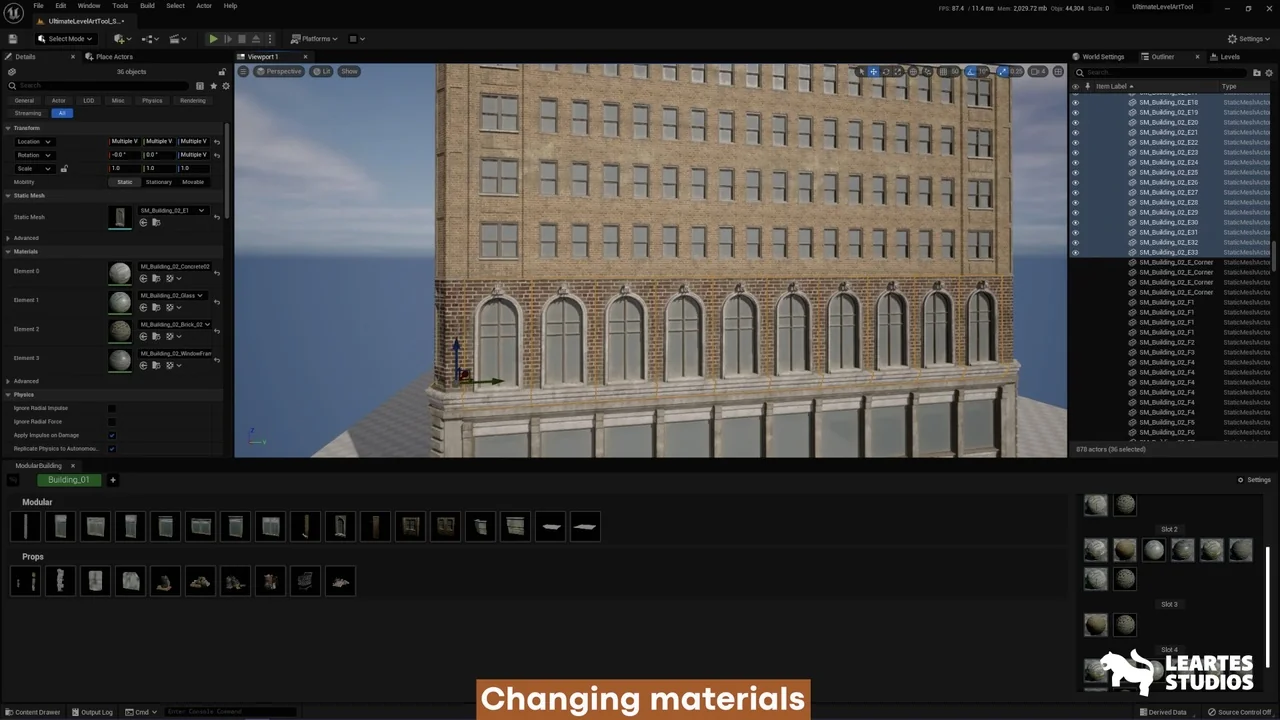The height and width of the screenshot is (720, 1280).
Task: Click the Details panel search field
Action: (100, 86)
